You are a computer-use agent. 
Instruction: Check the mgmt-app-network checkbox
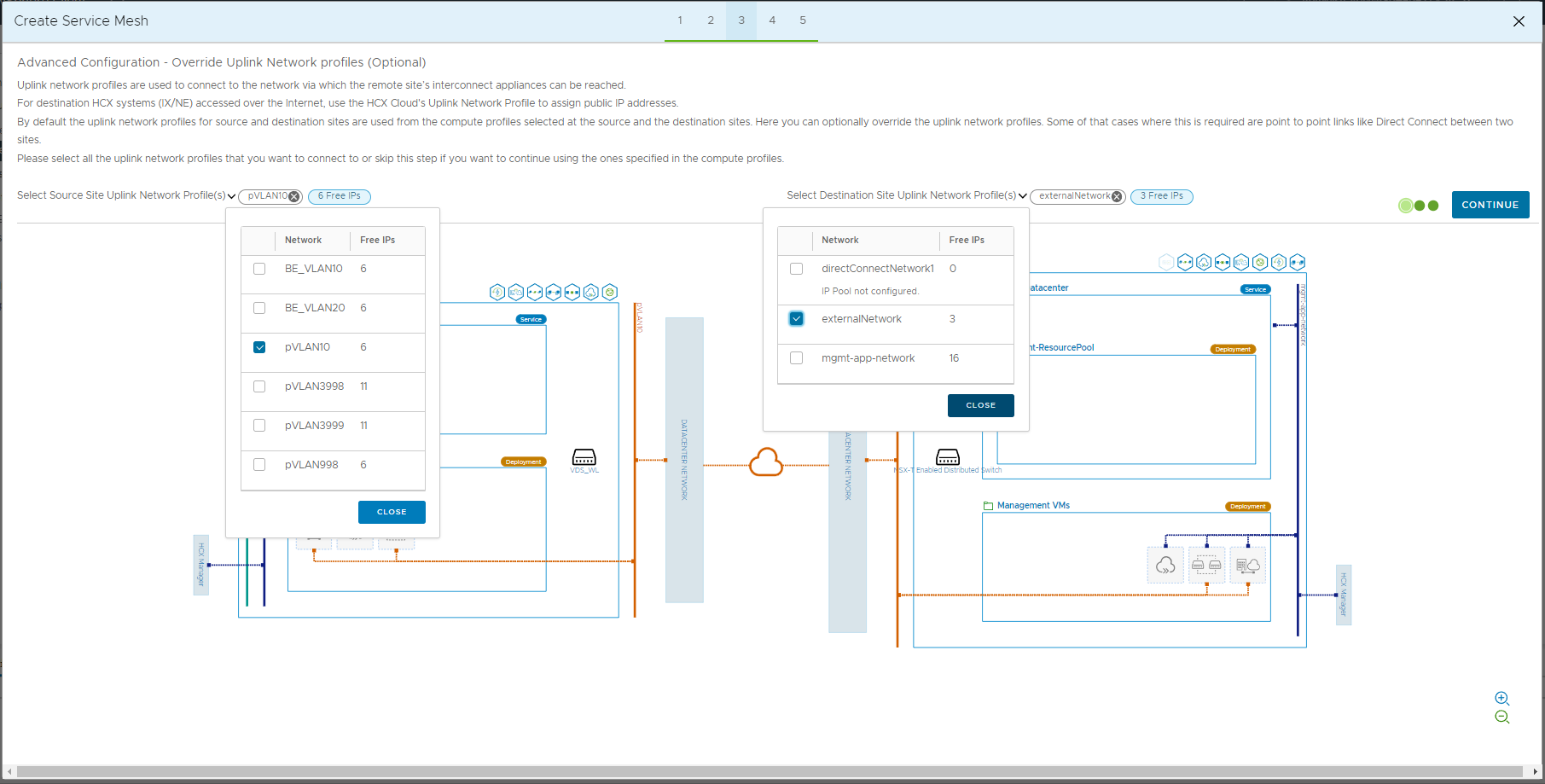[x=797, y=358]
